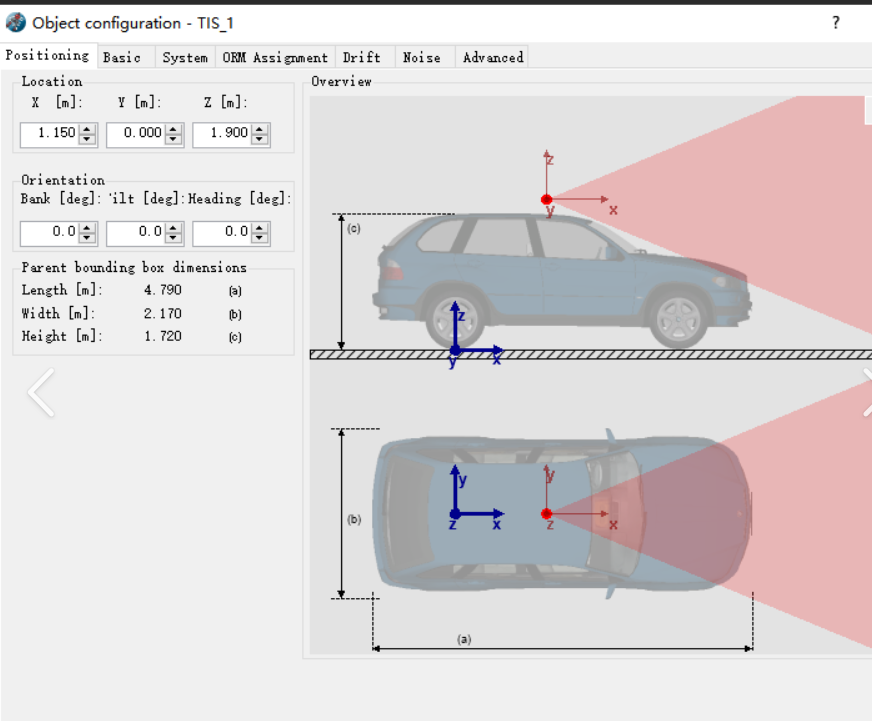The image size is (872, 721).
Task: Increase the X location value
Action: click(x=87, y=129)
